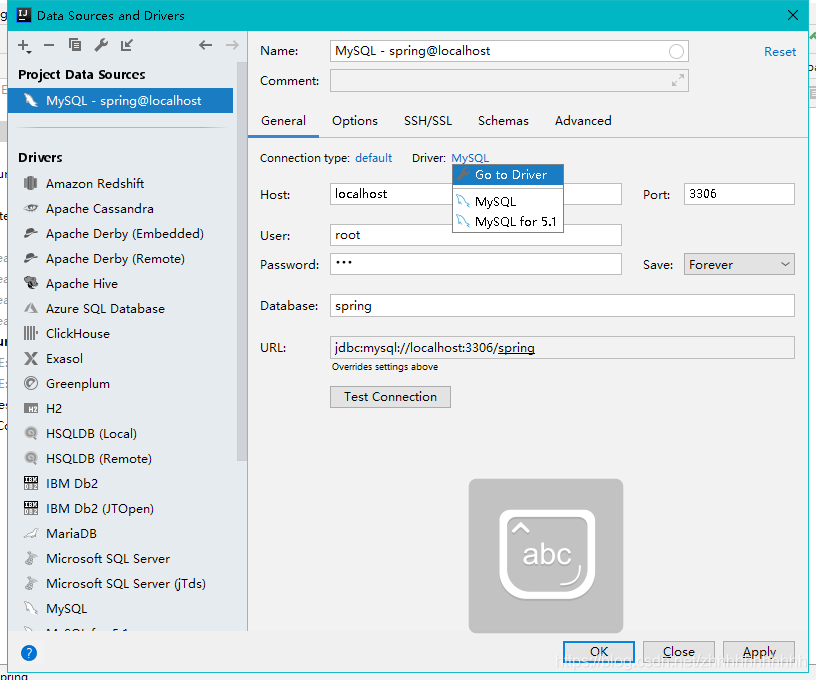The height and width of the screenshot is (680, 816).
Task: Select Exasol driver
Action: pyautogui.click(x=64, y=358)
